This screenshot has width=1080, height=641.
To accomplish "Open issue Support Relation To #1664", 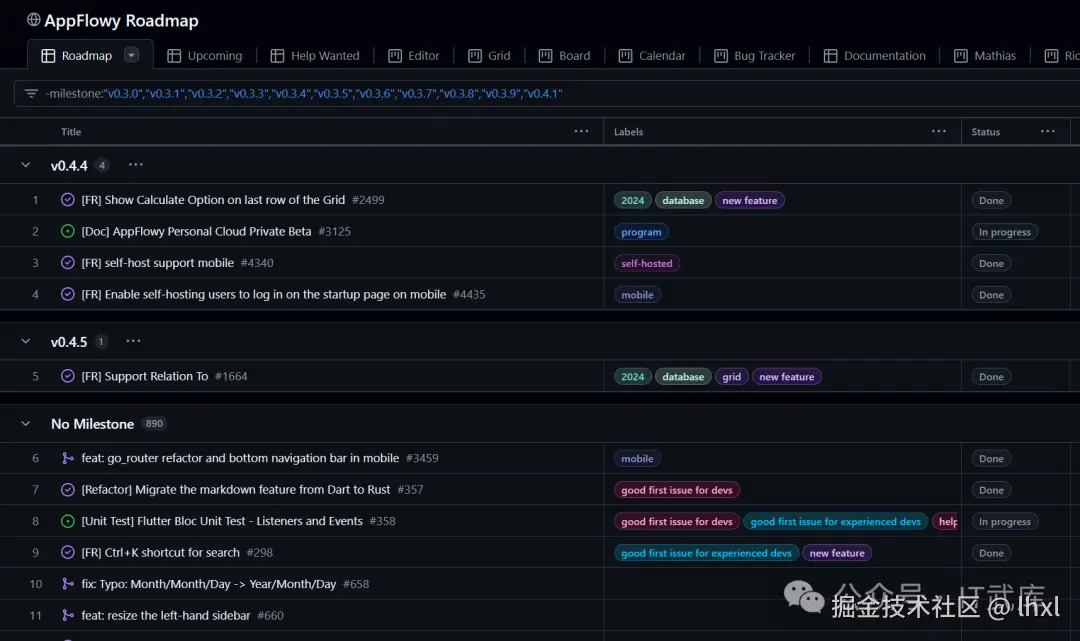I will pos(145,376).
